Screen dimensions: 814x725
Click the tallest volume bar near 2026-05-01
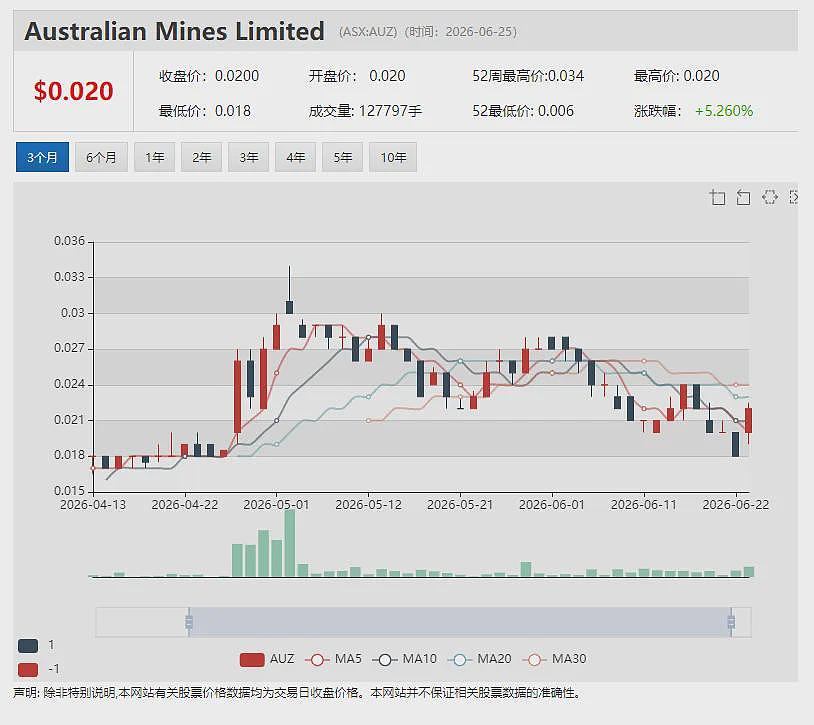[x=290, y=543]
